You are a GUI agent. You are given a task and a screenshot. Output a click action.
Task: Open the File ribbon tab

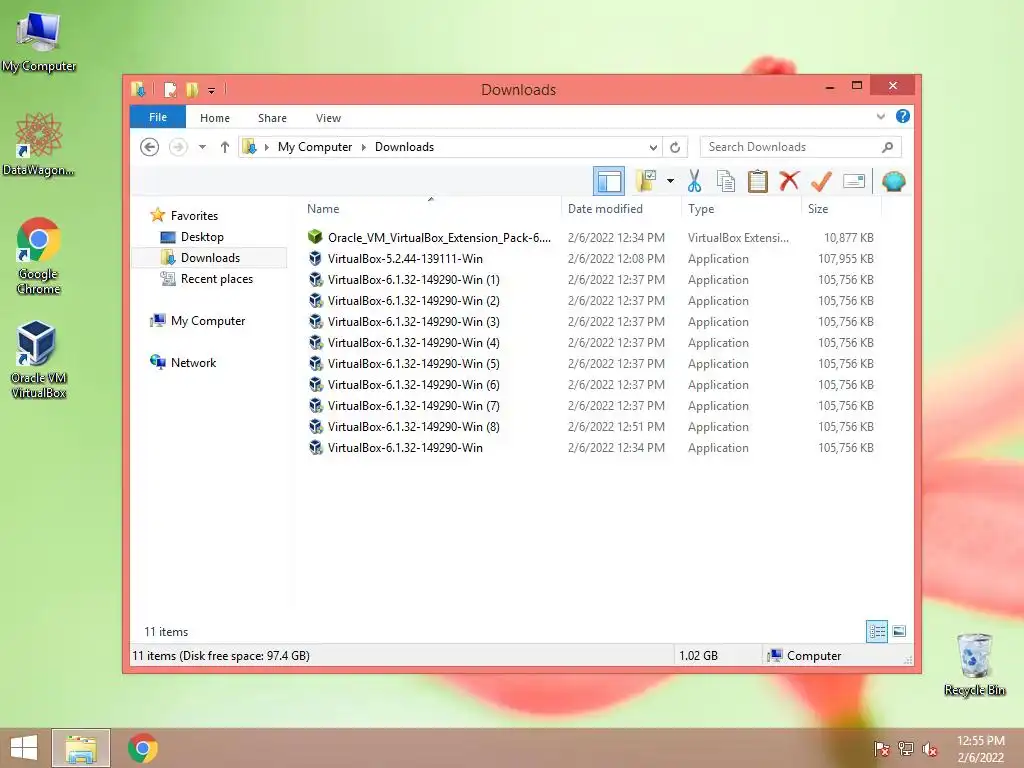[158, 117]
